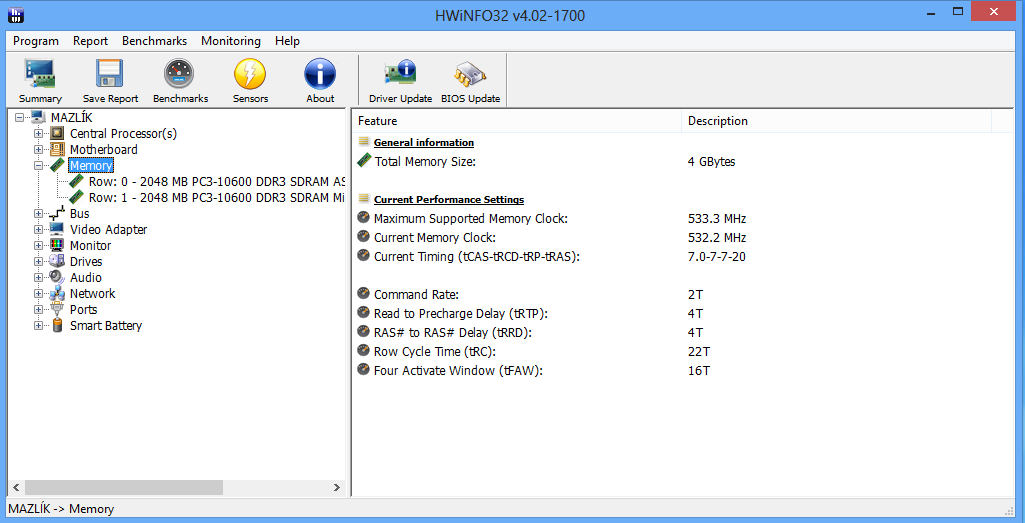
Task: Open the Program menu
Action: pyautogui.click(x=36, y=41)
